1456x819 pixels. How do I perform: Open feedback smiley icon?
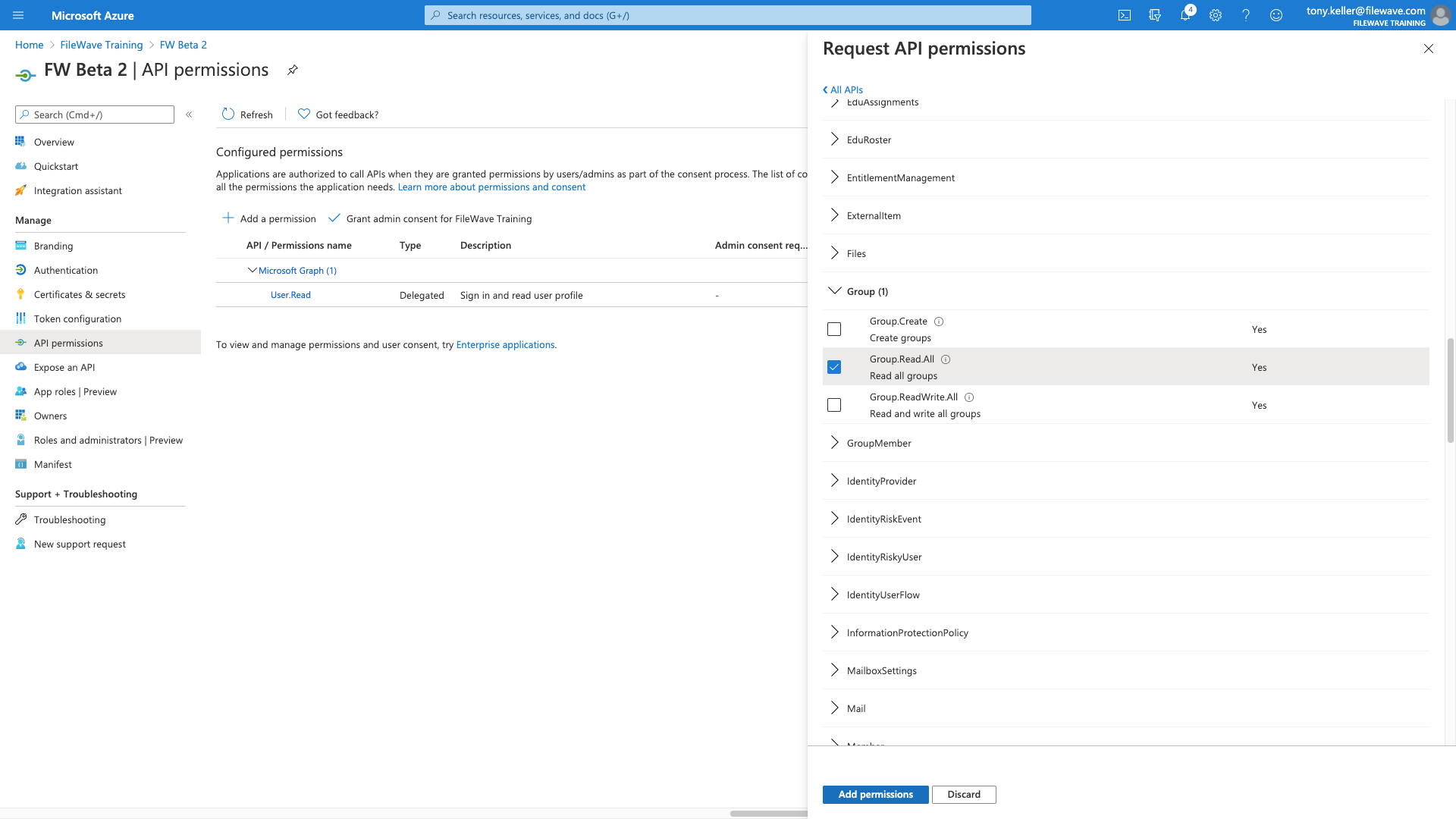pos(1276,15)
